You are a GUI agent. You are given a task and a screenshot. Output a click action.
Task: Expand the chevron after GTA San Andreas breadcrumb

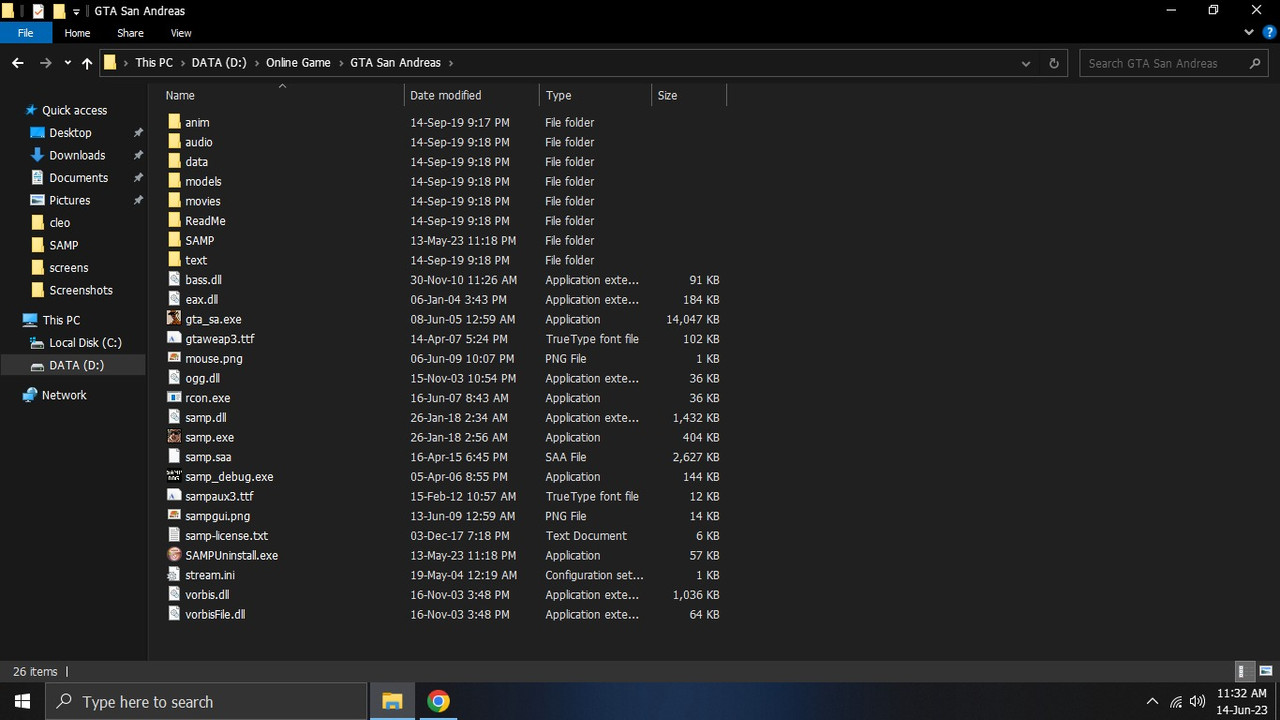(x=451, y=63)
